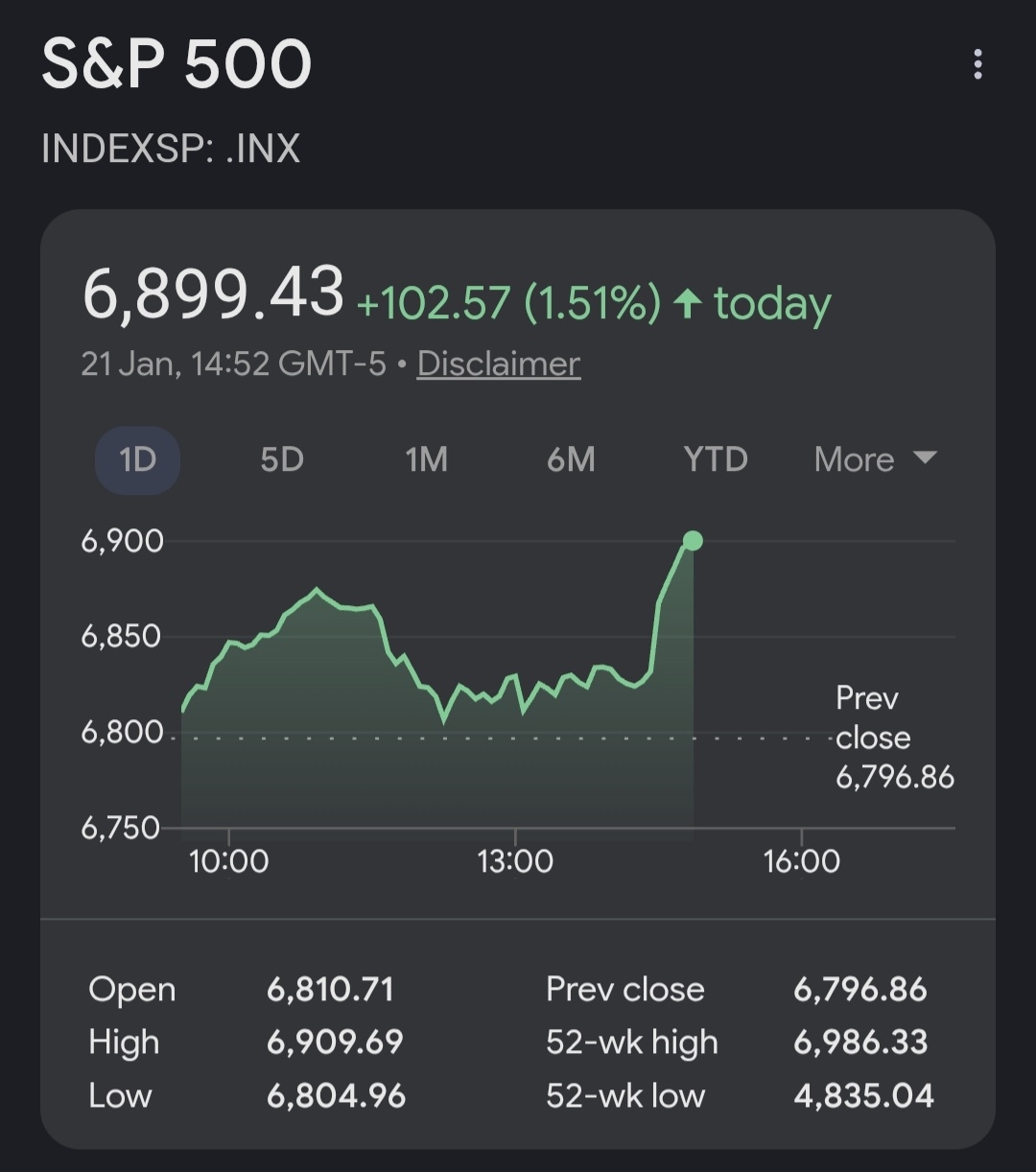Click the 52-wk high value 6,986.33
The width and height of the screenshot is (1036, 1172).
coord(860,1043)
